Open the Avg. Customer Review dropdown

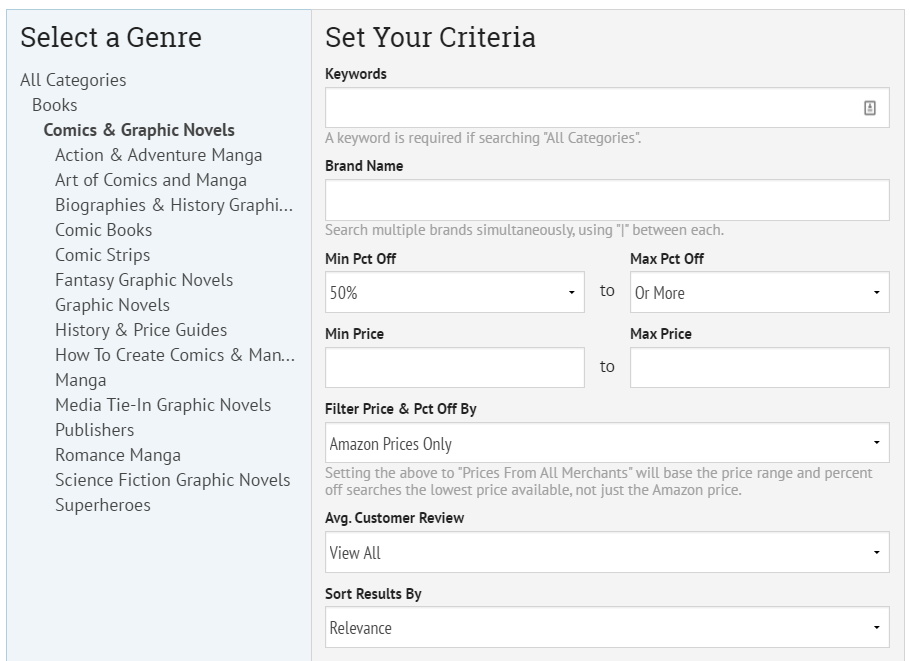(606, 552)
